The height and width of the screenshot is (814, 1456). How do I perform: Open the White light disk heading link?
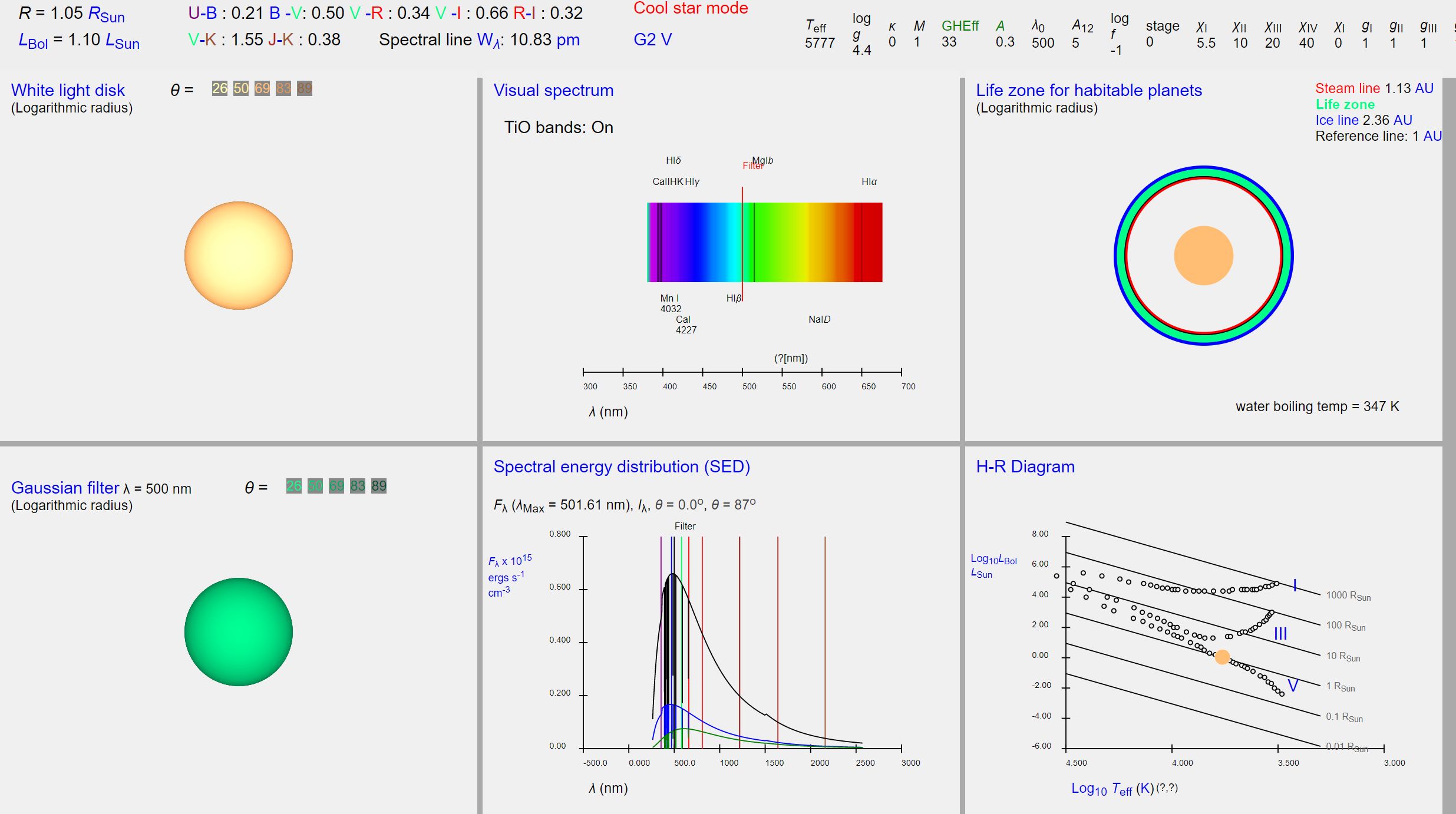click(68, 90)
